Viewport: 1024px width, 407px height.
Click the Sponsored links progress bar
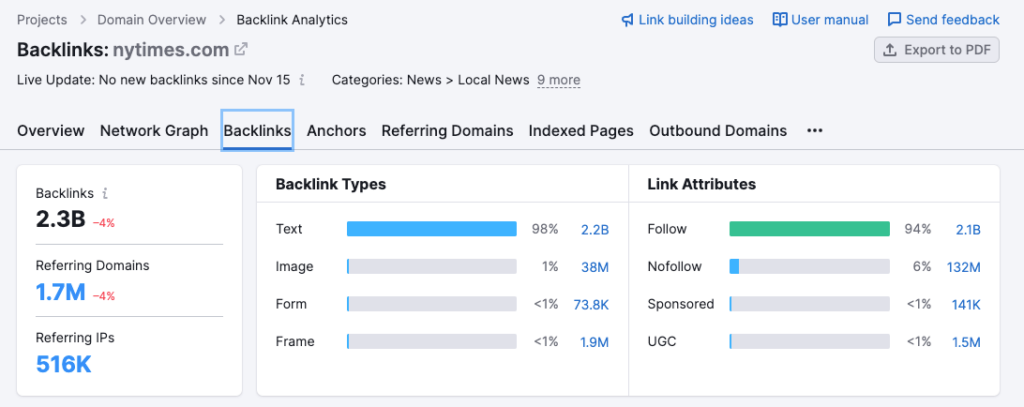[x=809, y=304]
